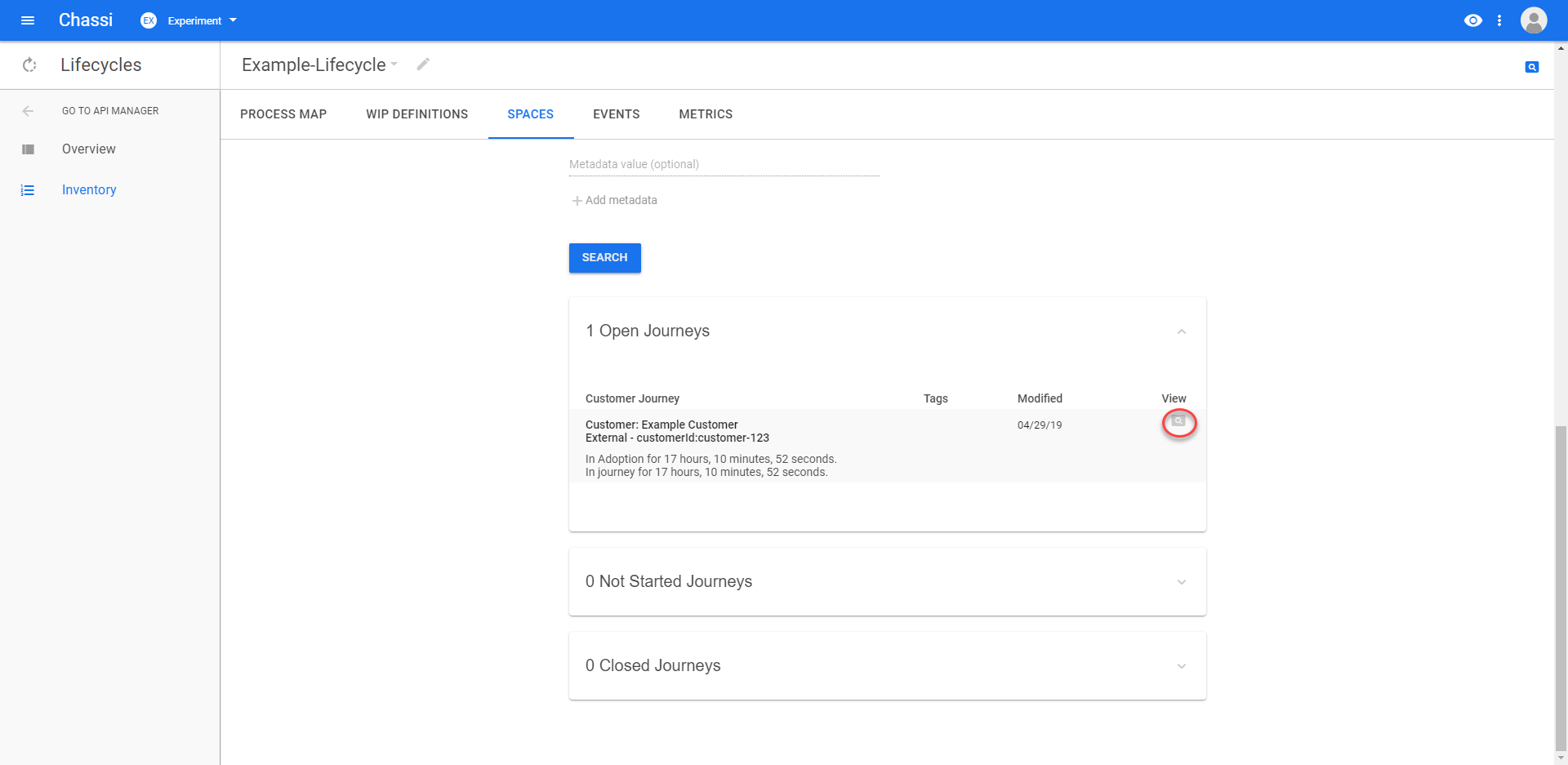Focus the Metadata value optional field
1568x765 pixels.
[x=724, y=164]
